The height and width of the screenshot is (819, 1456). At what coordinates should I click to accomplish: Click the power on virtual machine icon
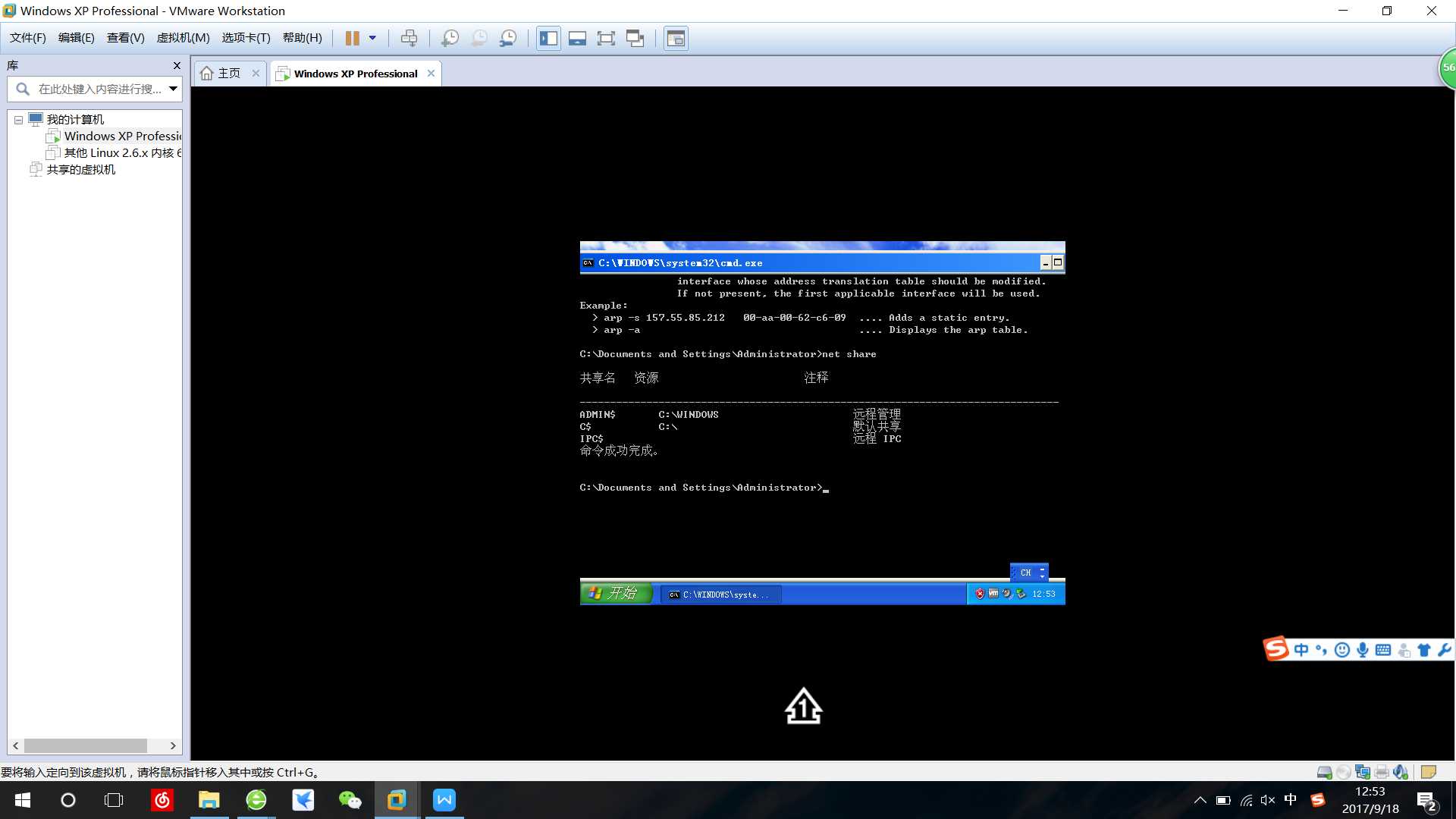point(351,38)
